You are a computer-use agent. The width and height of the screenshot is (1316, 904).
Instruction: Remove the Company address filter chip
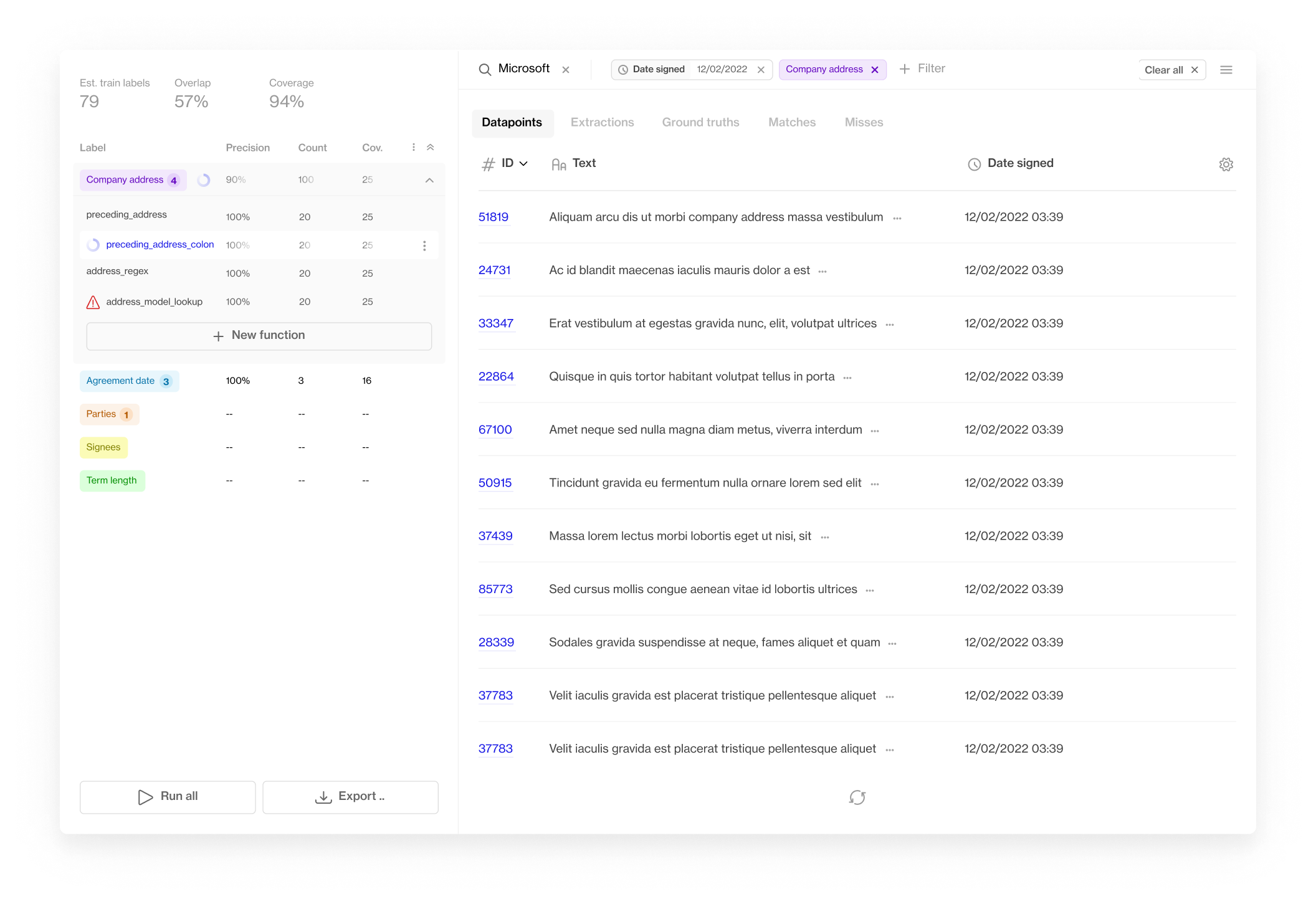[x=875, y=70]
